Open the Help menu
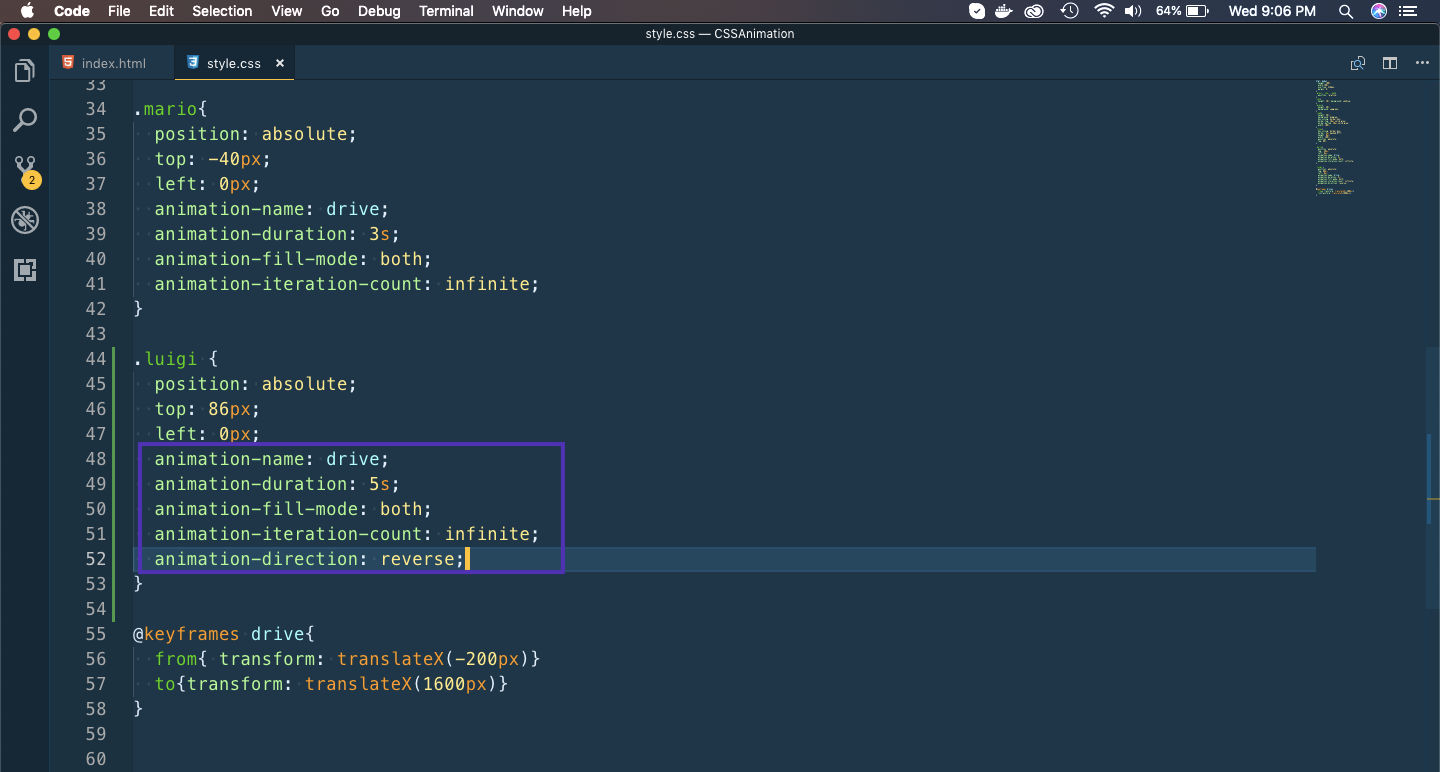 [577, 11]
